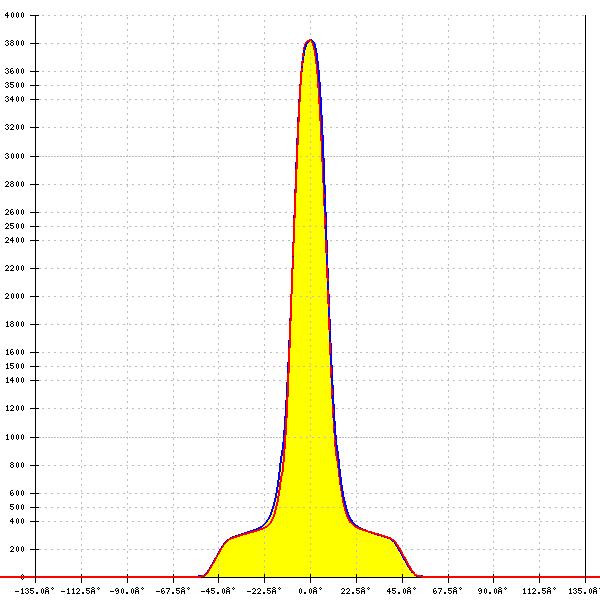Screen dimensions: 600x600
Task: Click the 400 y-axis label
Action: pyautogui.click(x=17, y=522)
